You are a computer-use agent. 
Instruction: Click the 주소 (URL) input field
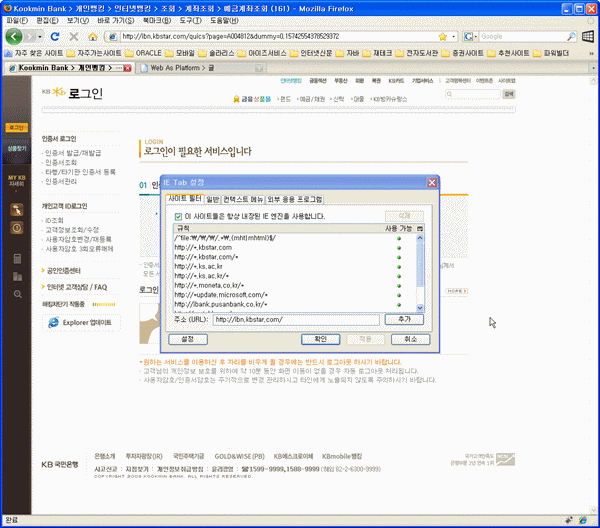[x=296, y=319]
